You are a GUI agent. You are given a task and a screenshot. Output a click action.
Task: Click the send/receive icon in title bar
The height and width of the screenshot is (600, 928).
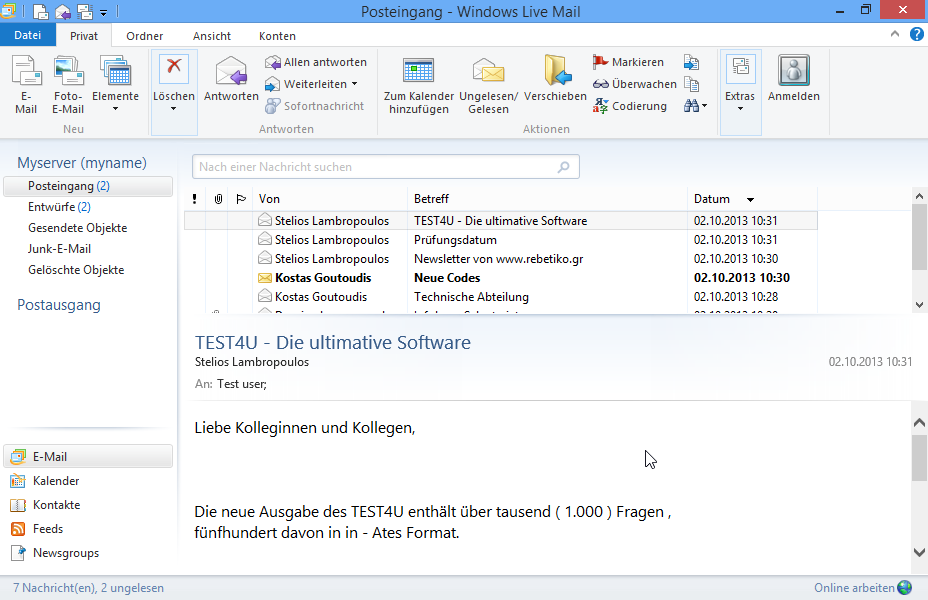pyautogui.click(x=85, y=11)
